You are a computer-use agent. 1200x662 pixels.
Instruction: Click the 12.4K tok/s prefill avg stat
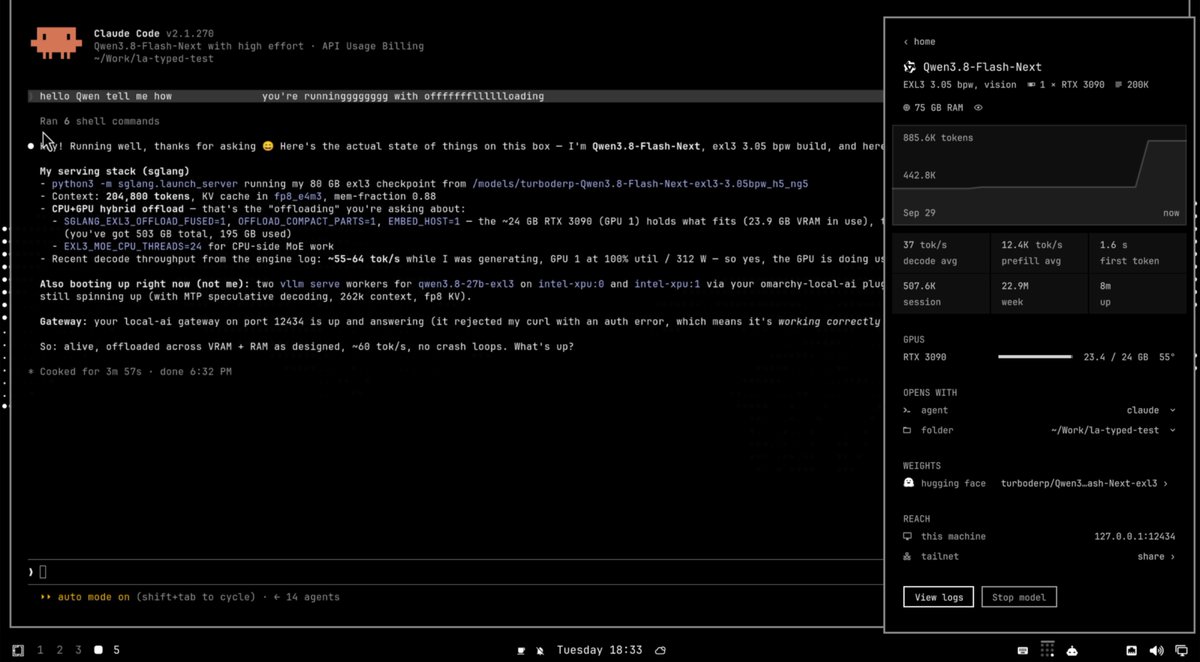(x=1039, y=252)
